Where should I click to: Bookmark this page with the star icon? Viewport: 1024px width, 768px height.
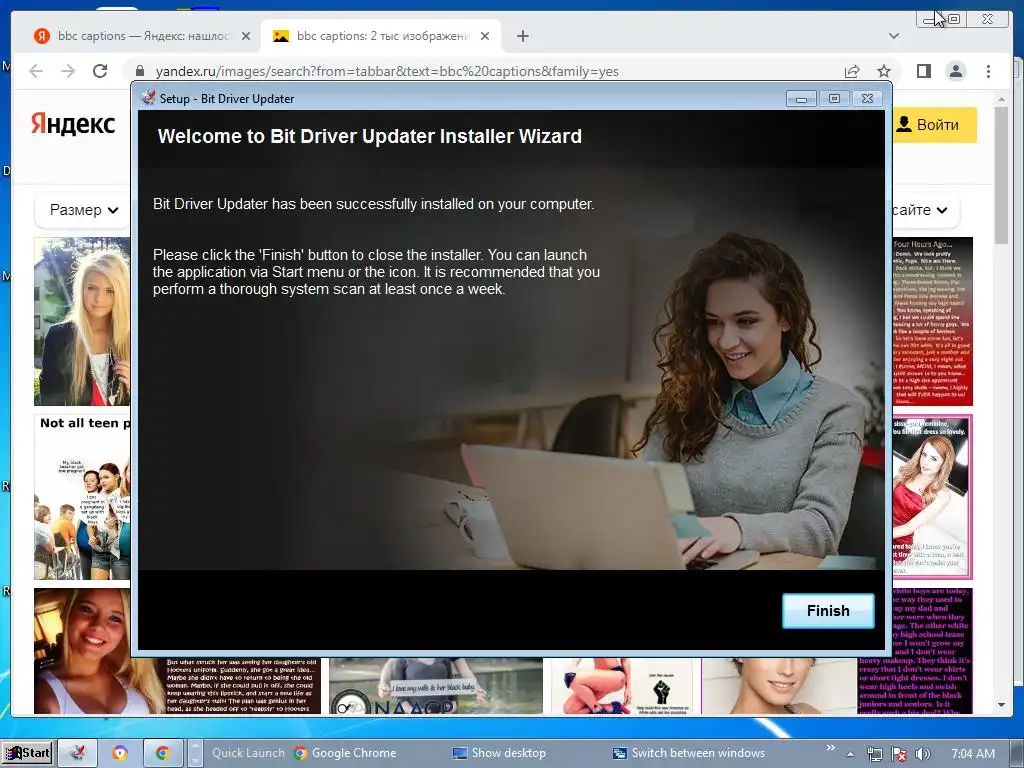click(x=884, y=71)
